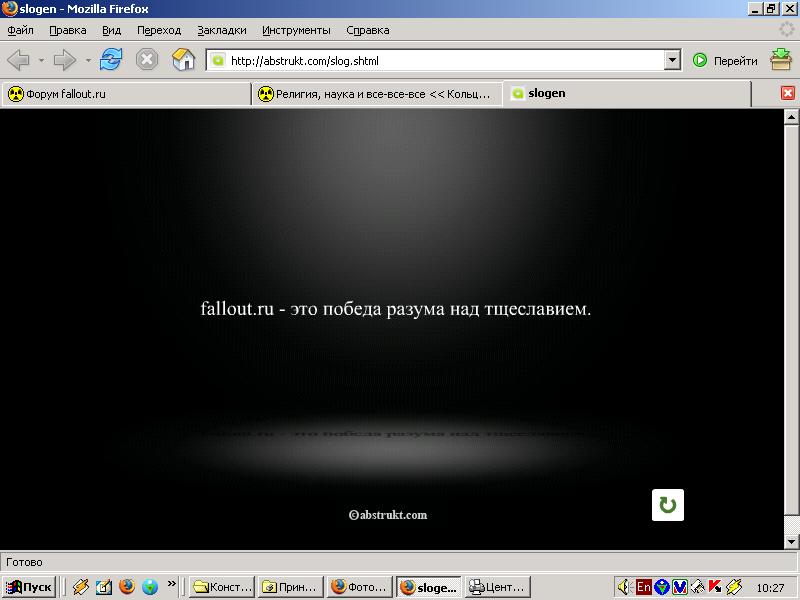
Task: Open the volume speaker tray icon
Action: [624, 587]
